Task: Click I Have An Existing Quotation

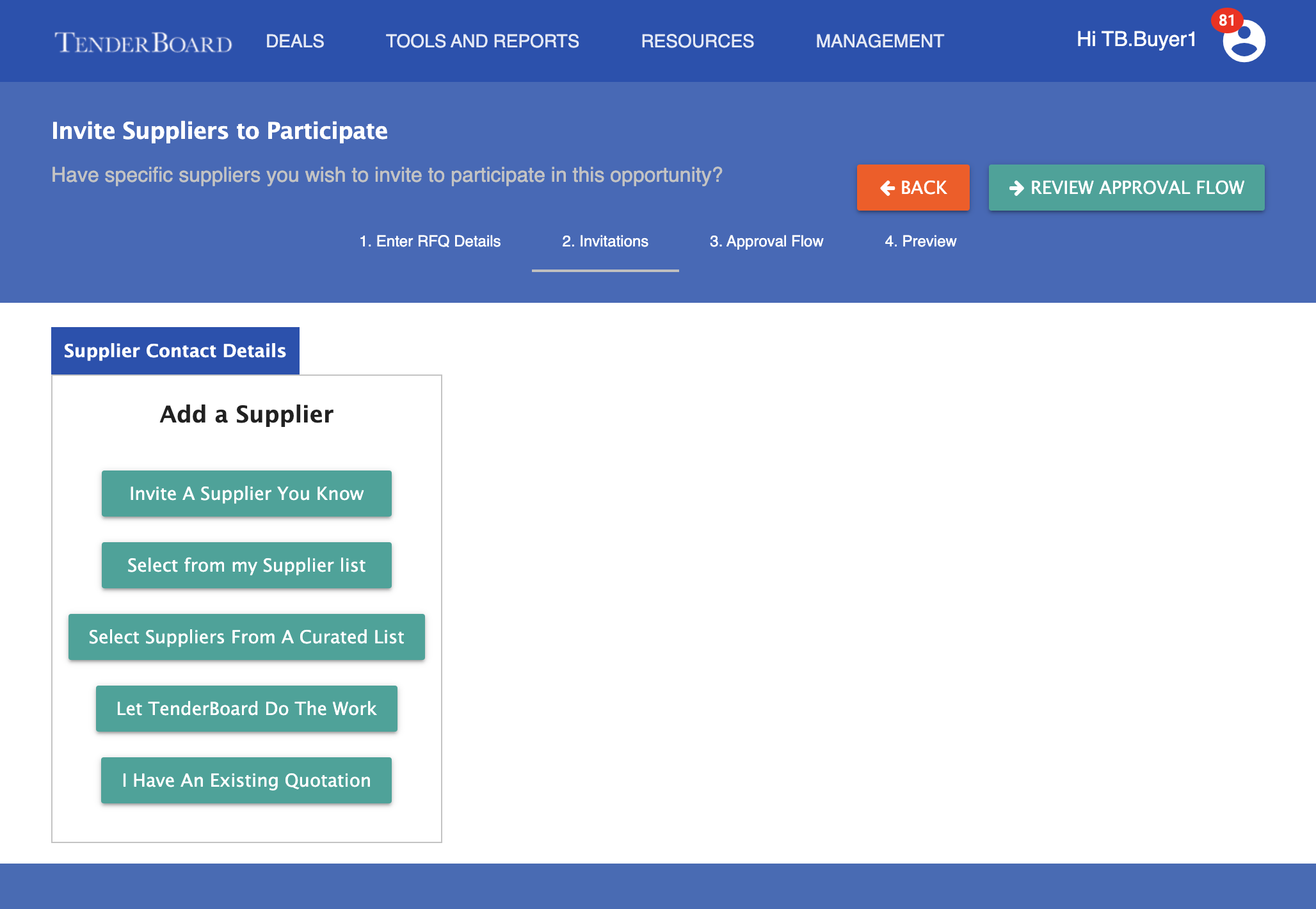Action: coord(246,780)
